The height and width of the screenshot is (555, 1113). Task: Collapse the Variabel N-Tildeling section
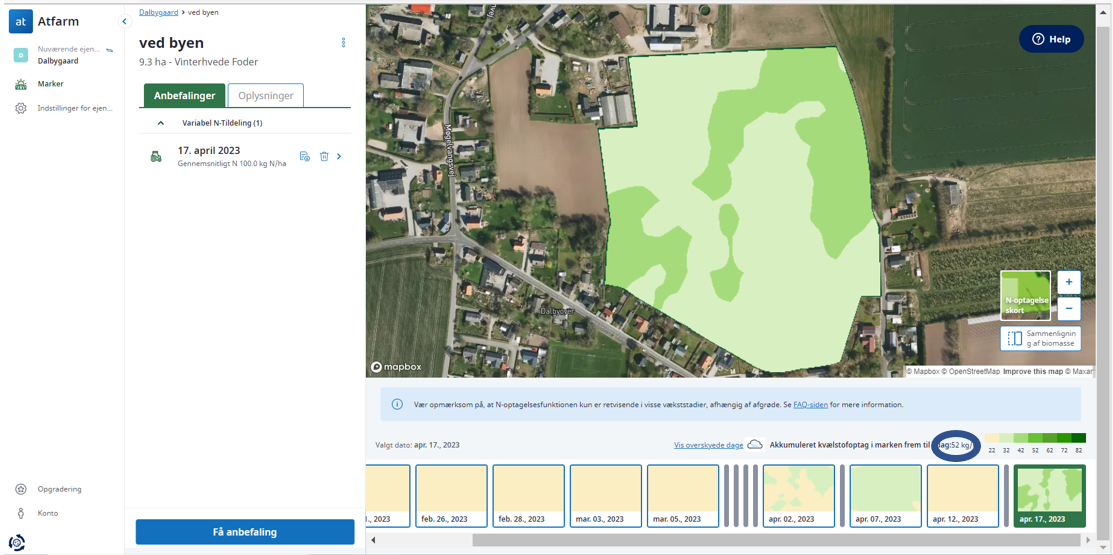point(161,123)
